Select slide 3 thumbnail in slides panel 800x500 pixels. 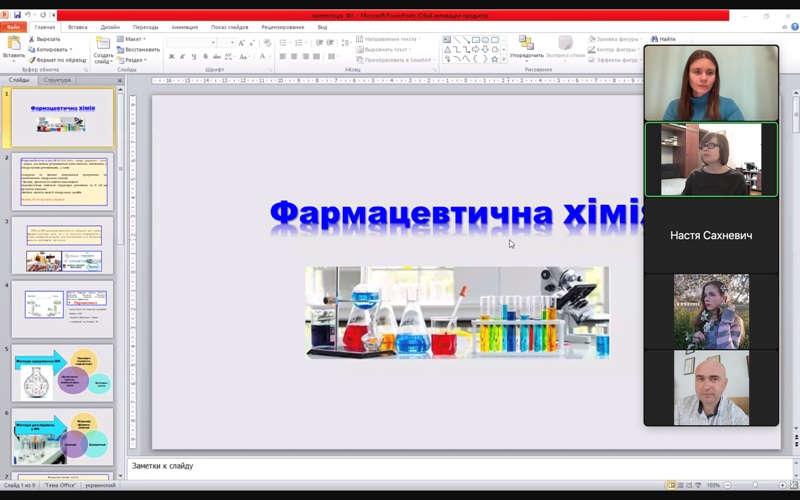pyautogui.click(x=64, y=246)
